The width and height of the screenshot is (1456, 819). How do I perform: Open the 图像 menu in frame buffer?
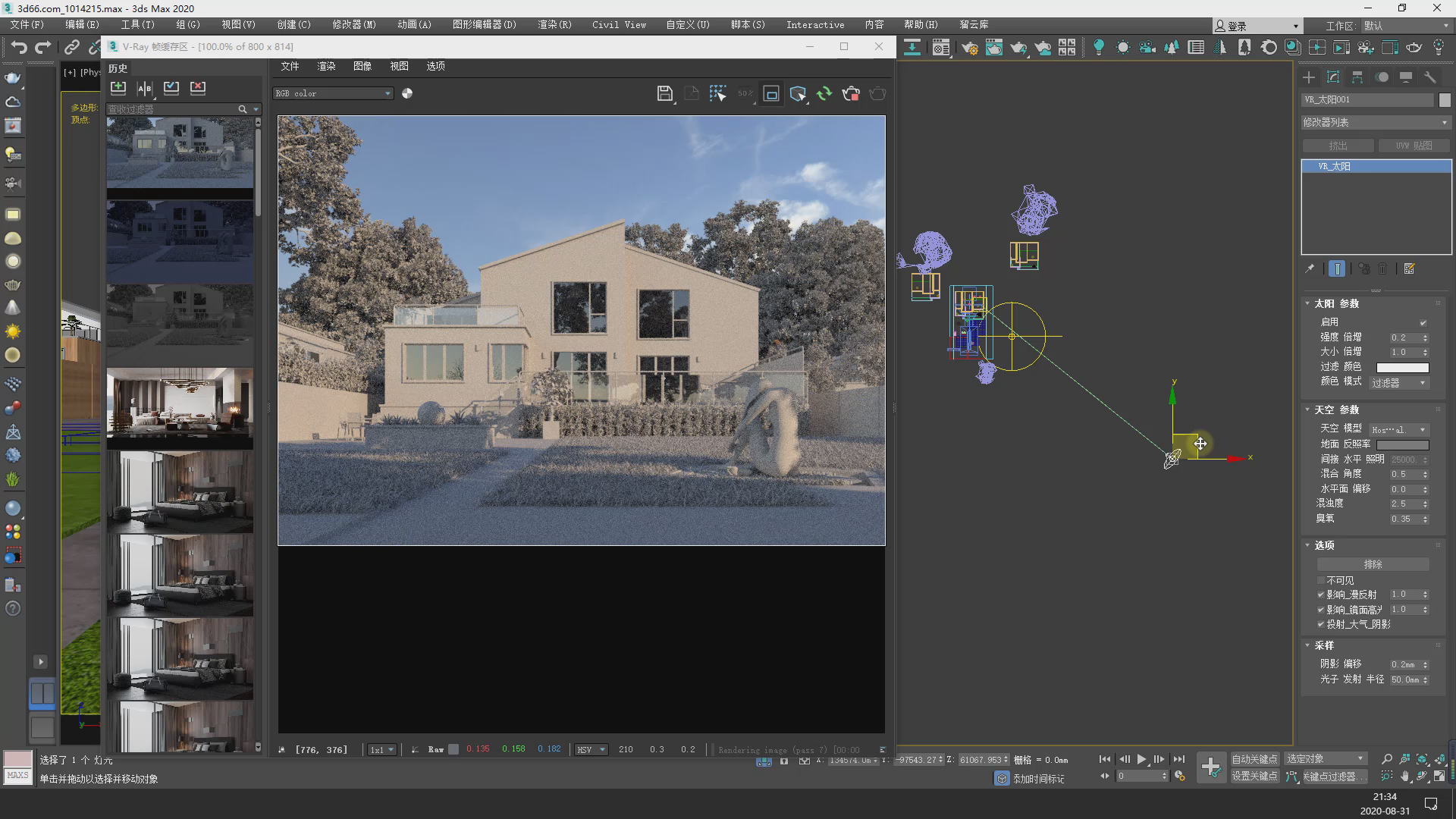(362, 66)
